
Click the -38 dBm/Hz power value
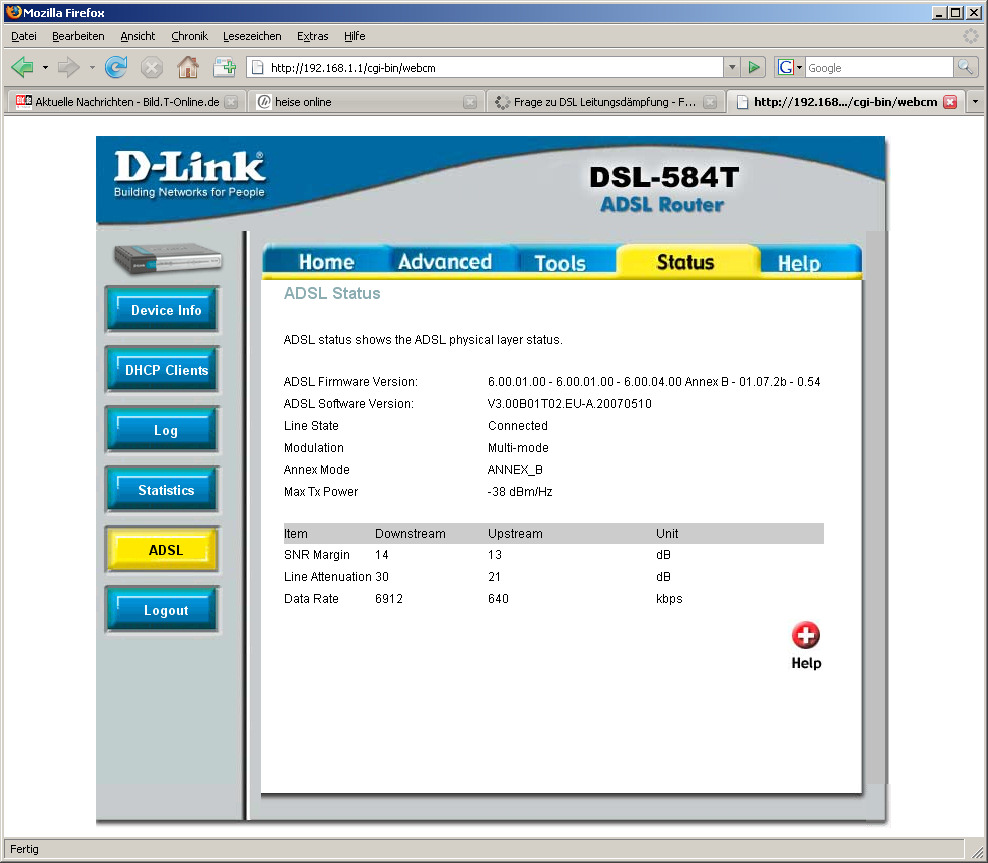tap(520, 491)
